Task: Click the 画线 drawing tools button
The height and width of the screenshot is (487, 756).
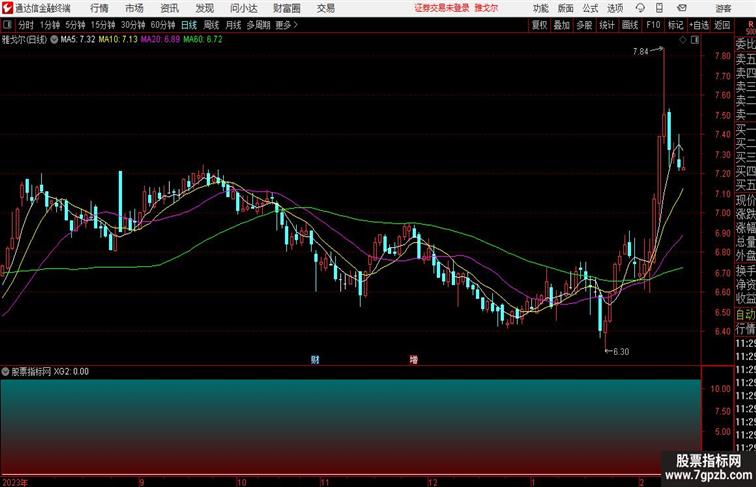Action: pyautogui.click(x=630, y=25)
